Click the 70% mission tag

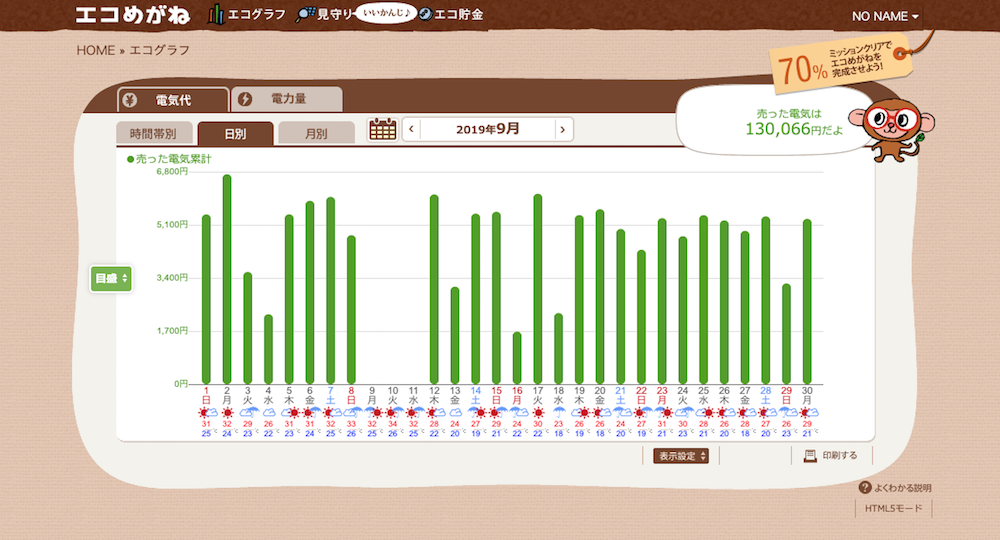(x=841, y=65)
